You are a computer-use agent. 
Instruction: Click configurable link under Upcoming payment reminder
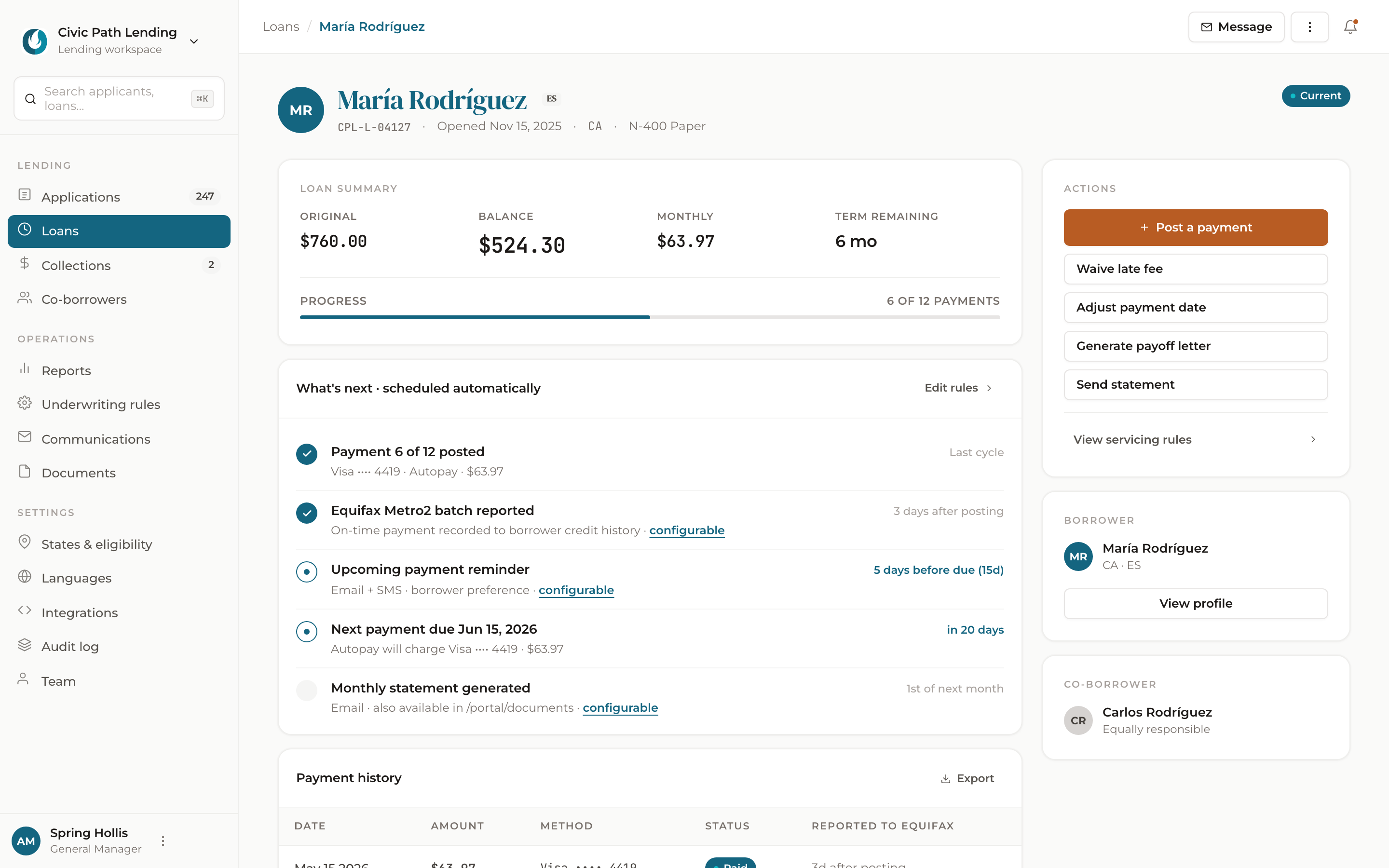click(x=576, y=590)
